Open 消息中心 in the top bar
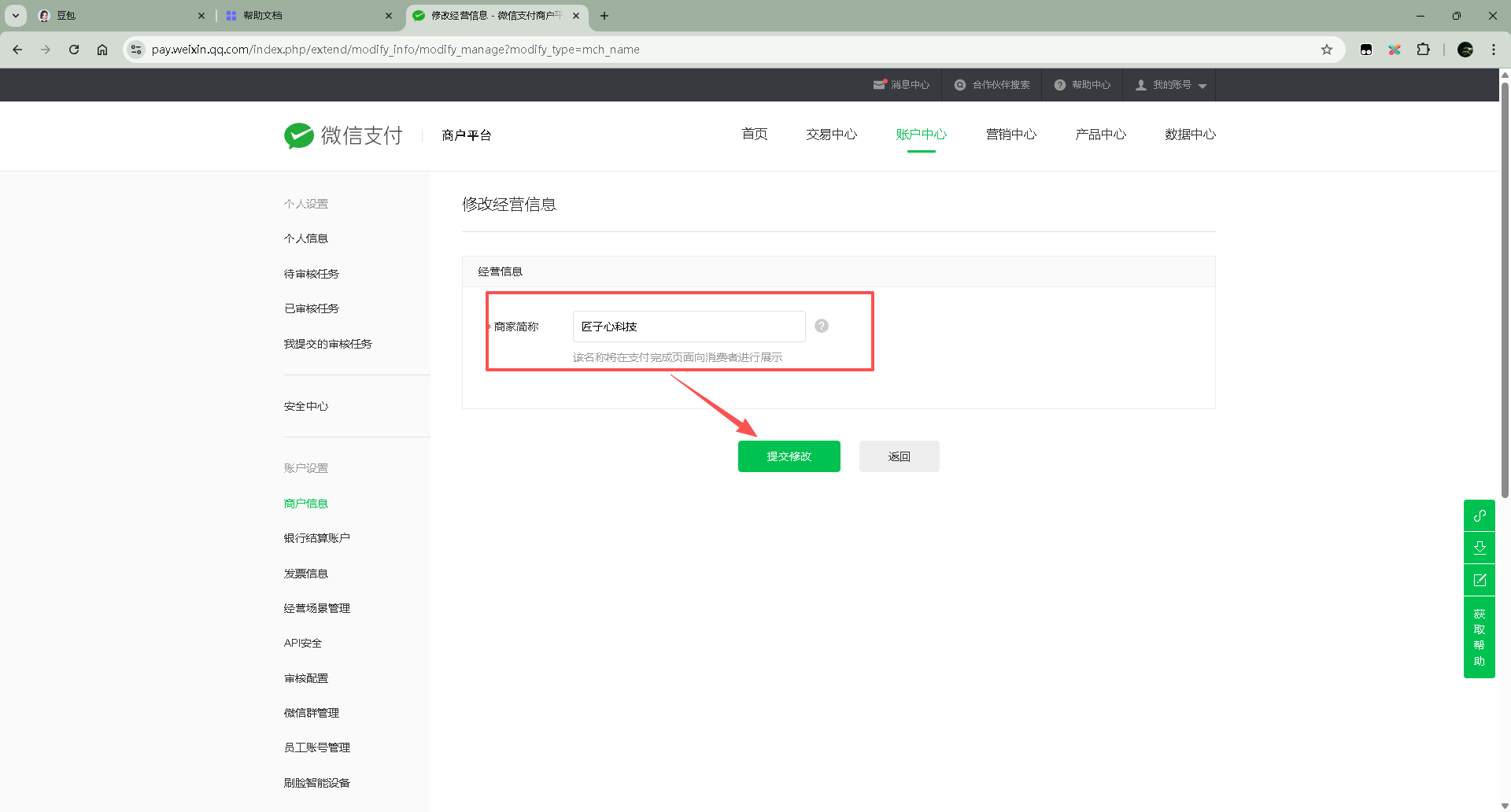The image size is (1511, 812). (902, 85)
